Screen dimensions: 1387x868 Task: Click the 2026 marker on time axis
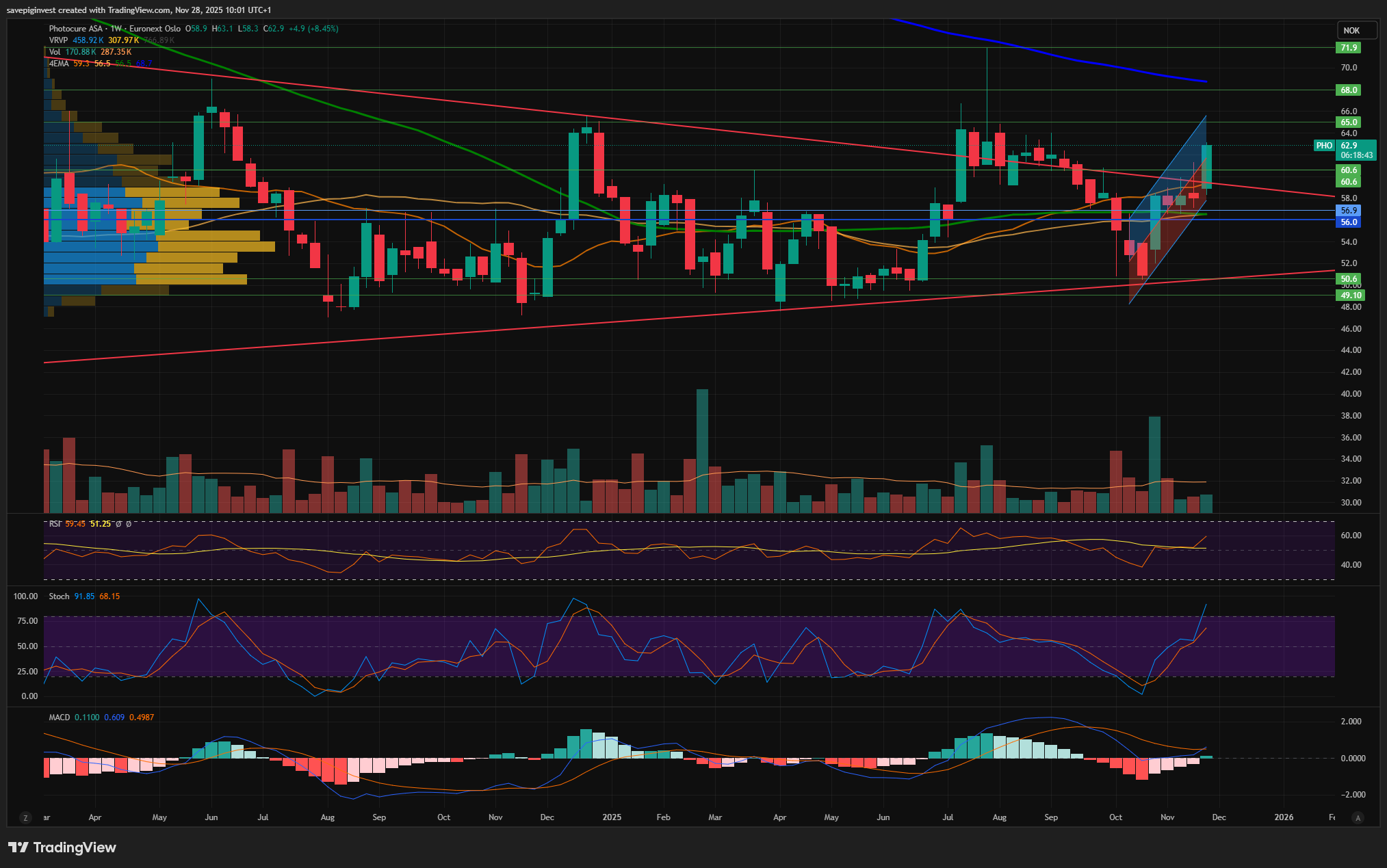pos(1284,817)
